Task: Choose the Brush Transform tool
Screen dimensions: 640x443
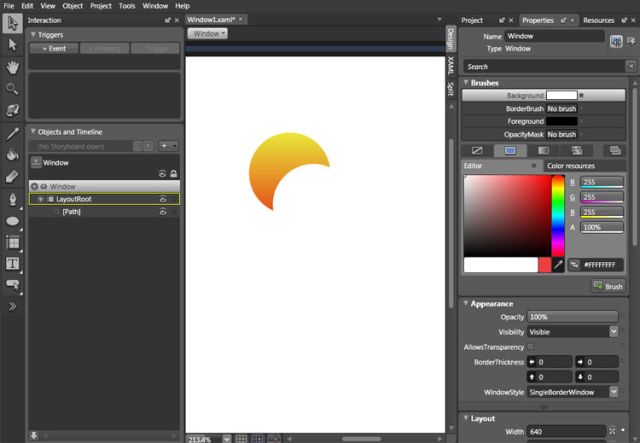Action: coord(12,176)
